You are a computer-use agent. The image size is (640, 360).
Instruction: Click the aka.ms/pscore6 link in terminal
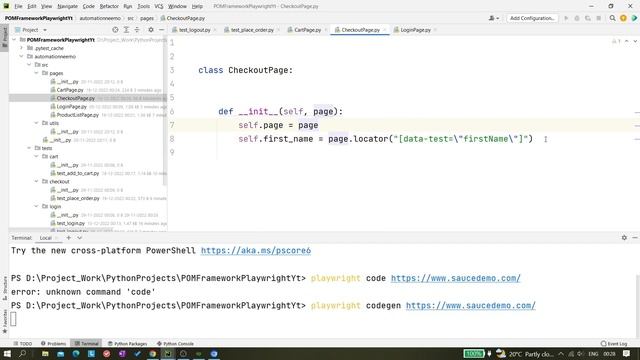click(x=256, y=250)
